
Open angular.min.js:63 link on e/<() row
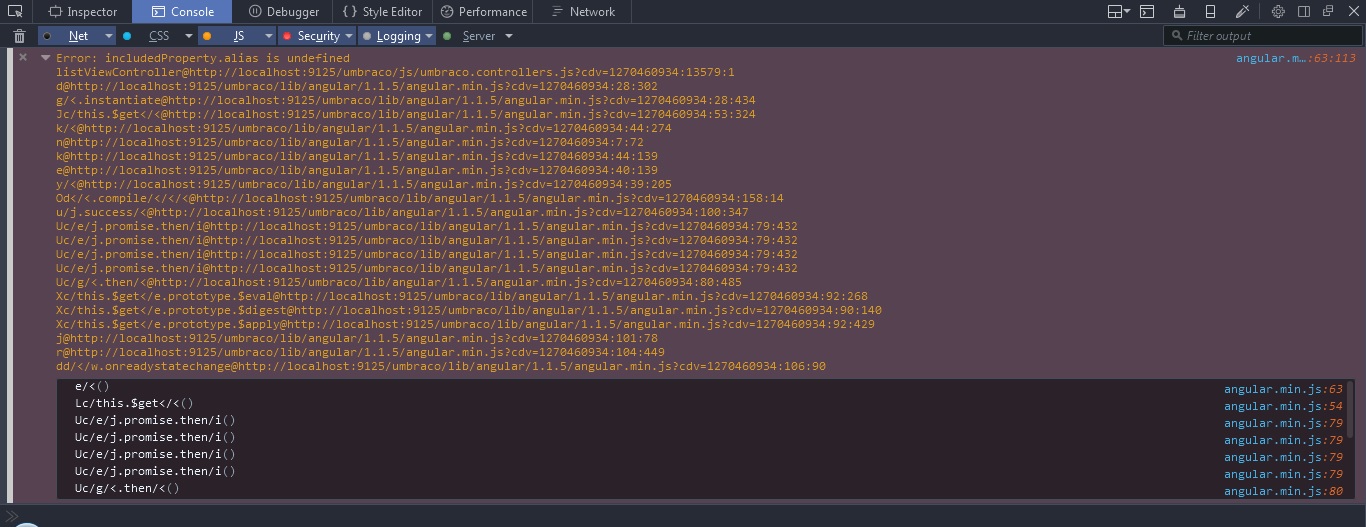[1283, 389]
